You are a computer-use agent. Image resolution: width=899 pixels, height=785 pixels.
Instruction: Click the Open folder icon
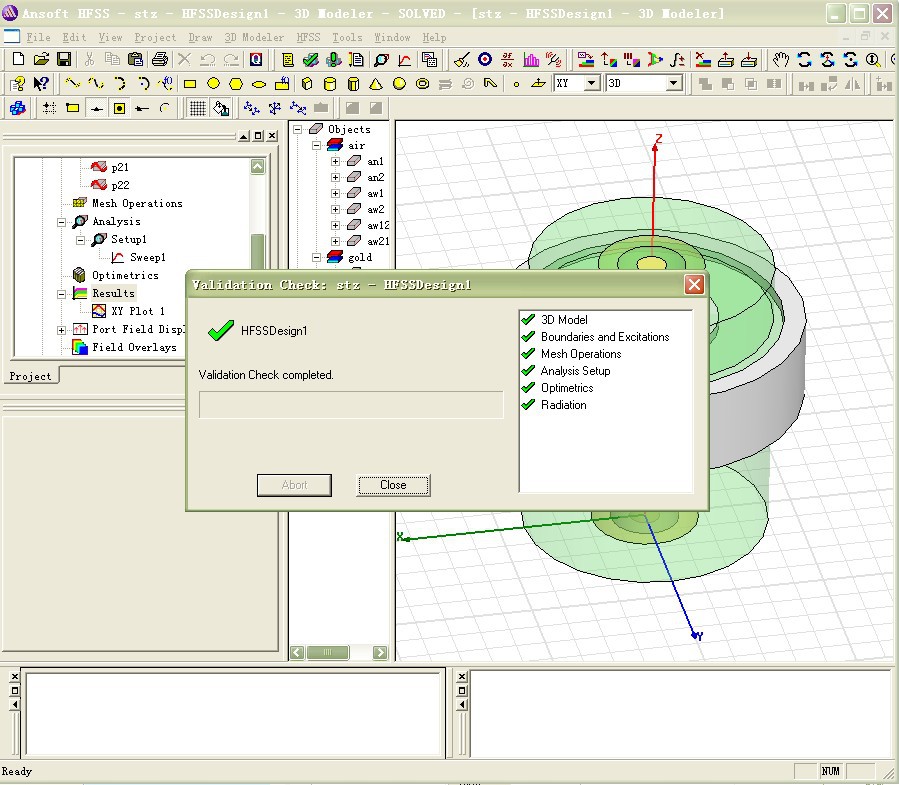tap(41, 59)
